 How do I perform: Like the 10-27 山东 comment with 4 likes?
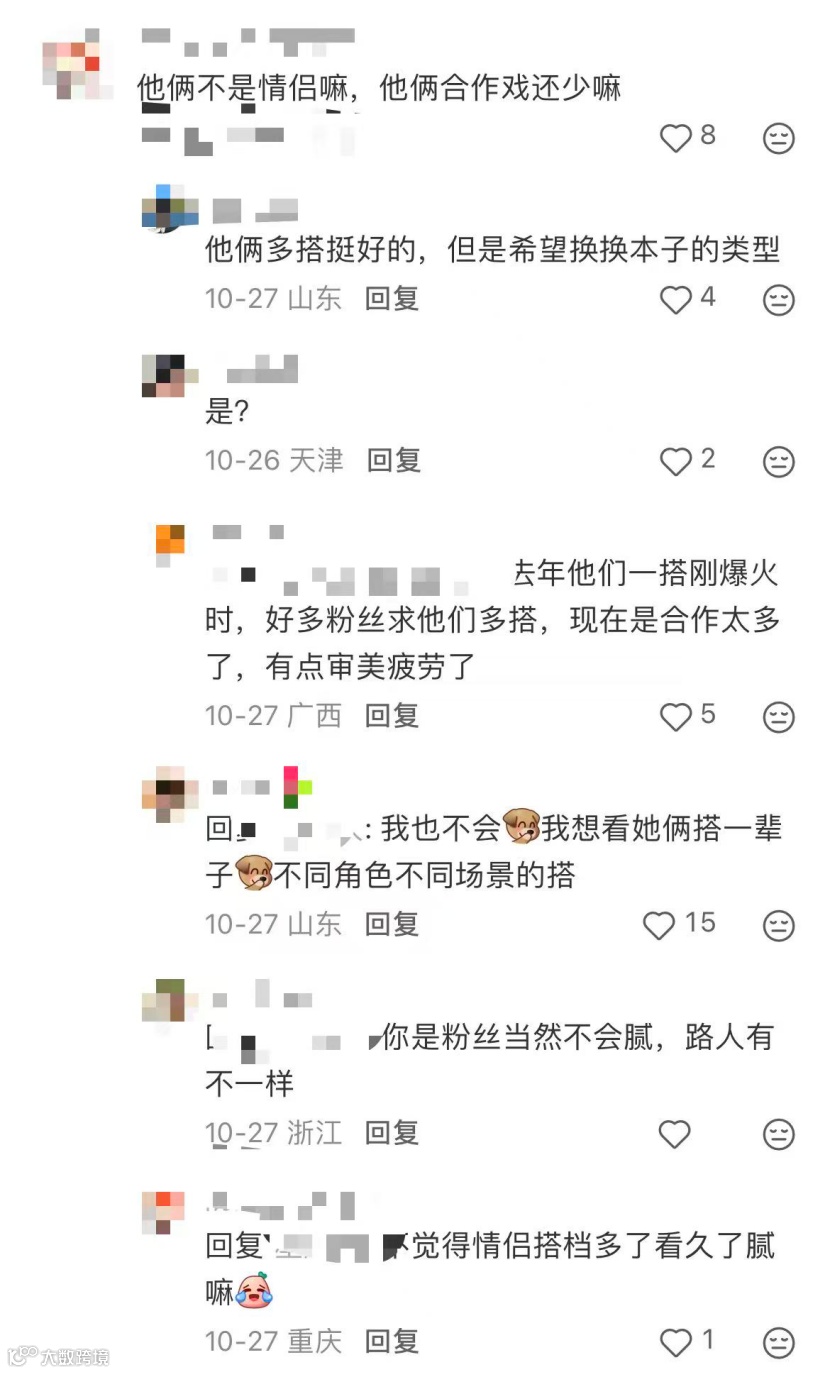click(x=676, y=299)
